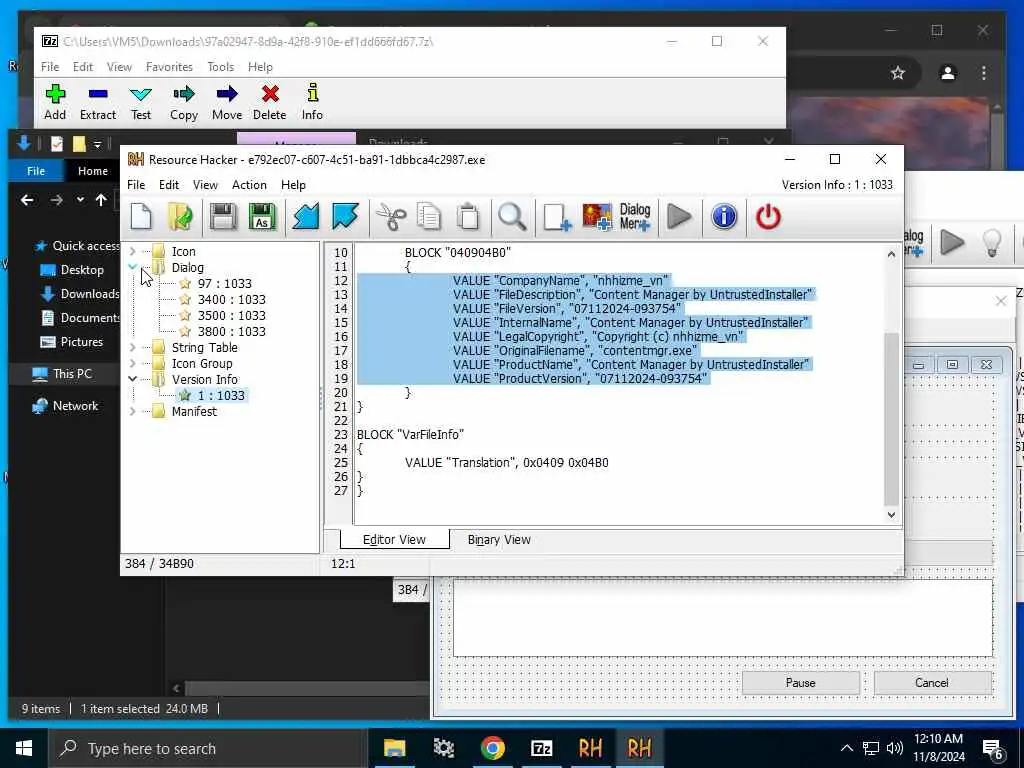Click the Windows Start button
Viewport: 1024px width, 768px height.
24,748
